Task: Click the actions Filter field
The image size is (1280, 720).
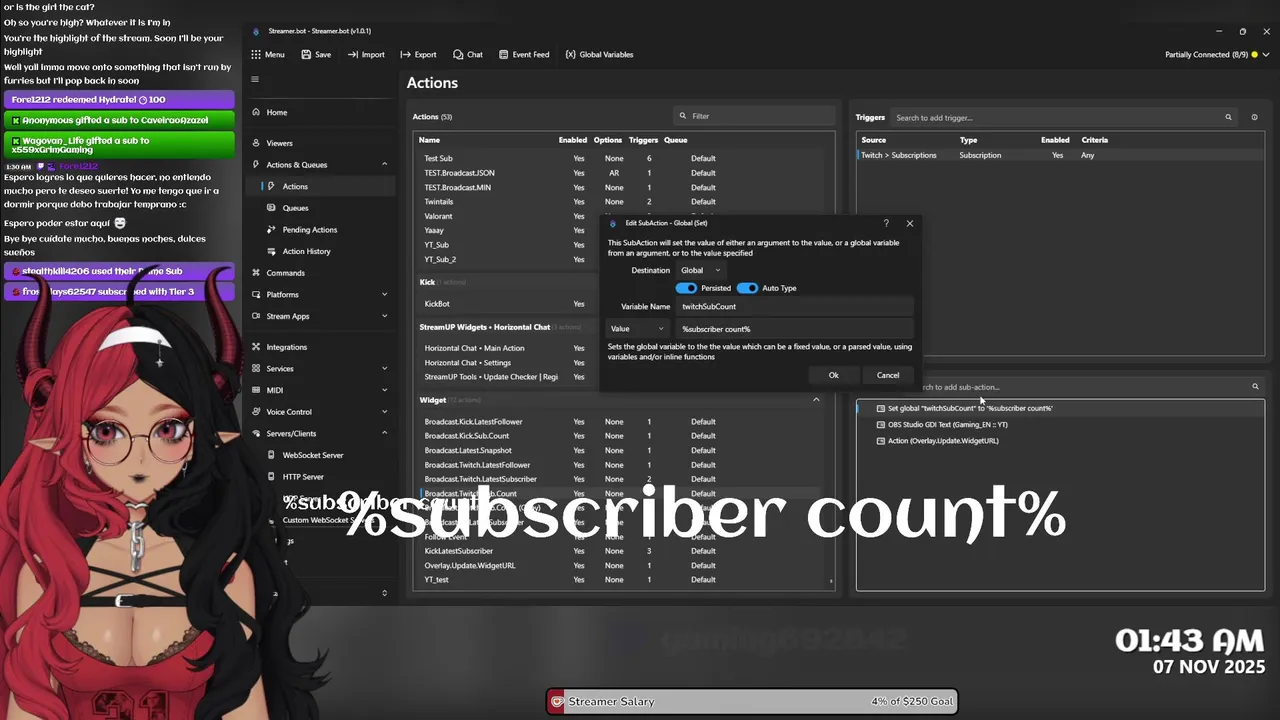Action: [x=755, y=116]
